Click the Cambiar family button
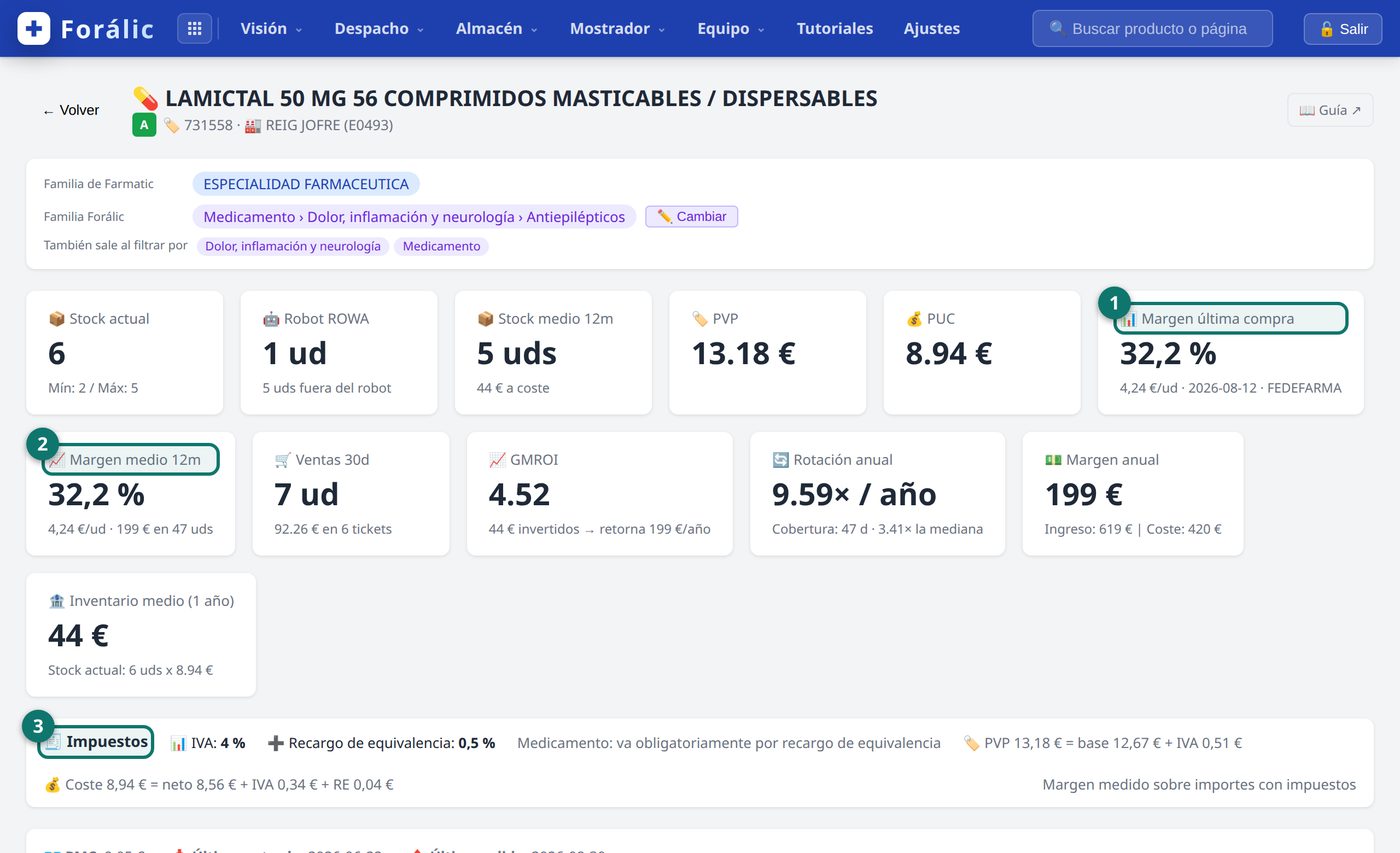1400x853 pixels. click(691, 216)
